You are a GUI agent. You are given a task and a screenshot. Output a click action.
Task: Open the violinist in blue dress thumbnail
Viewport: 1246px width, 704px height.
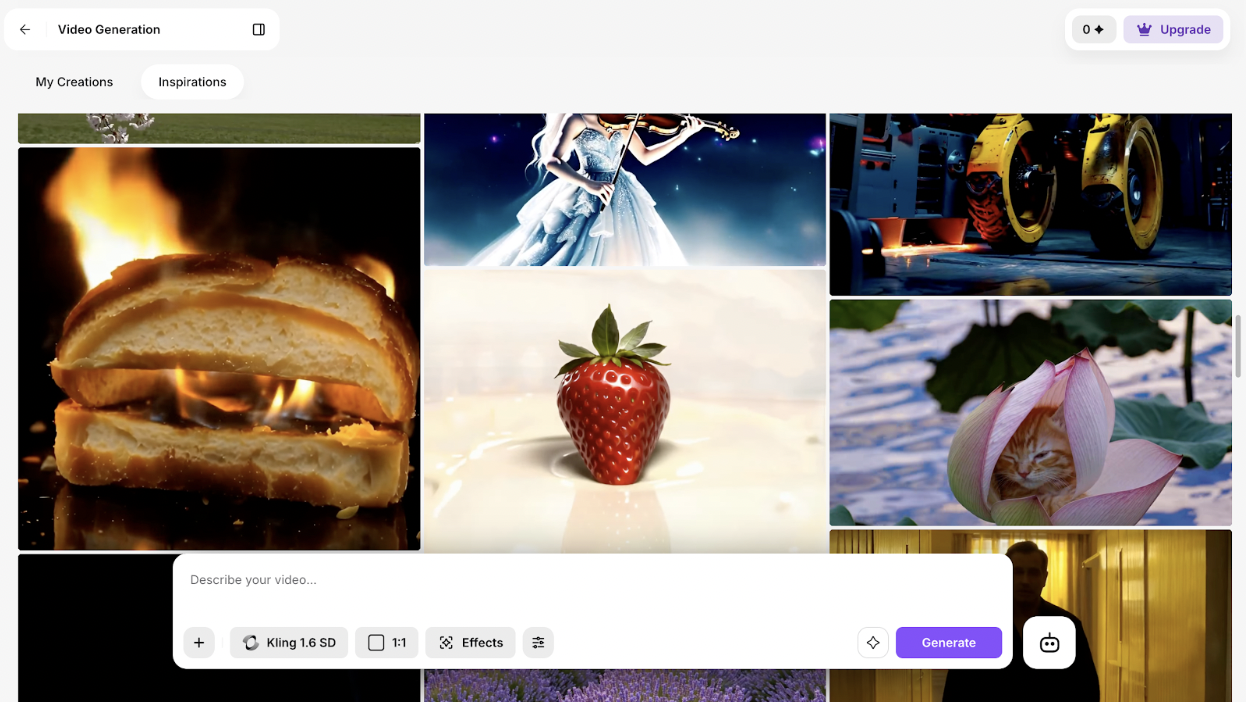624,188
